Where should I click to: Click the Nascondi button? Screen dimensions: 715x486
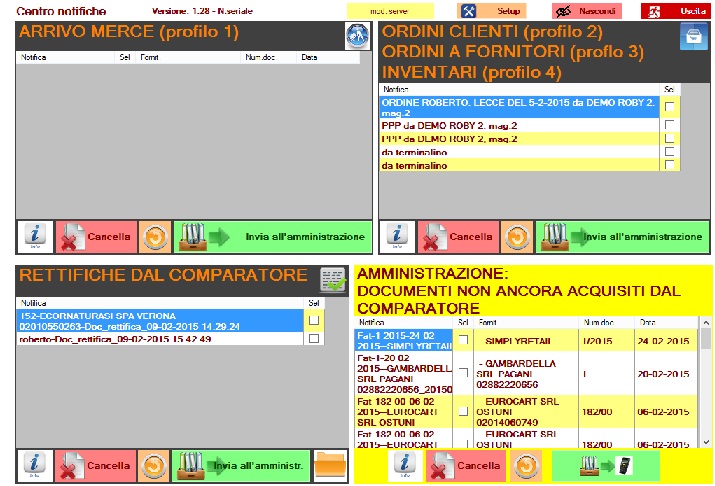click(586, 11)
